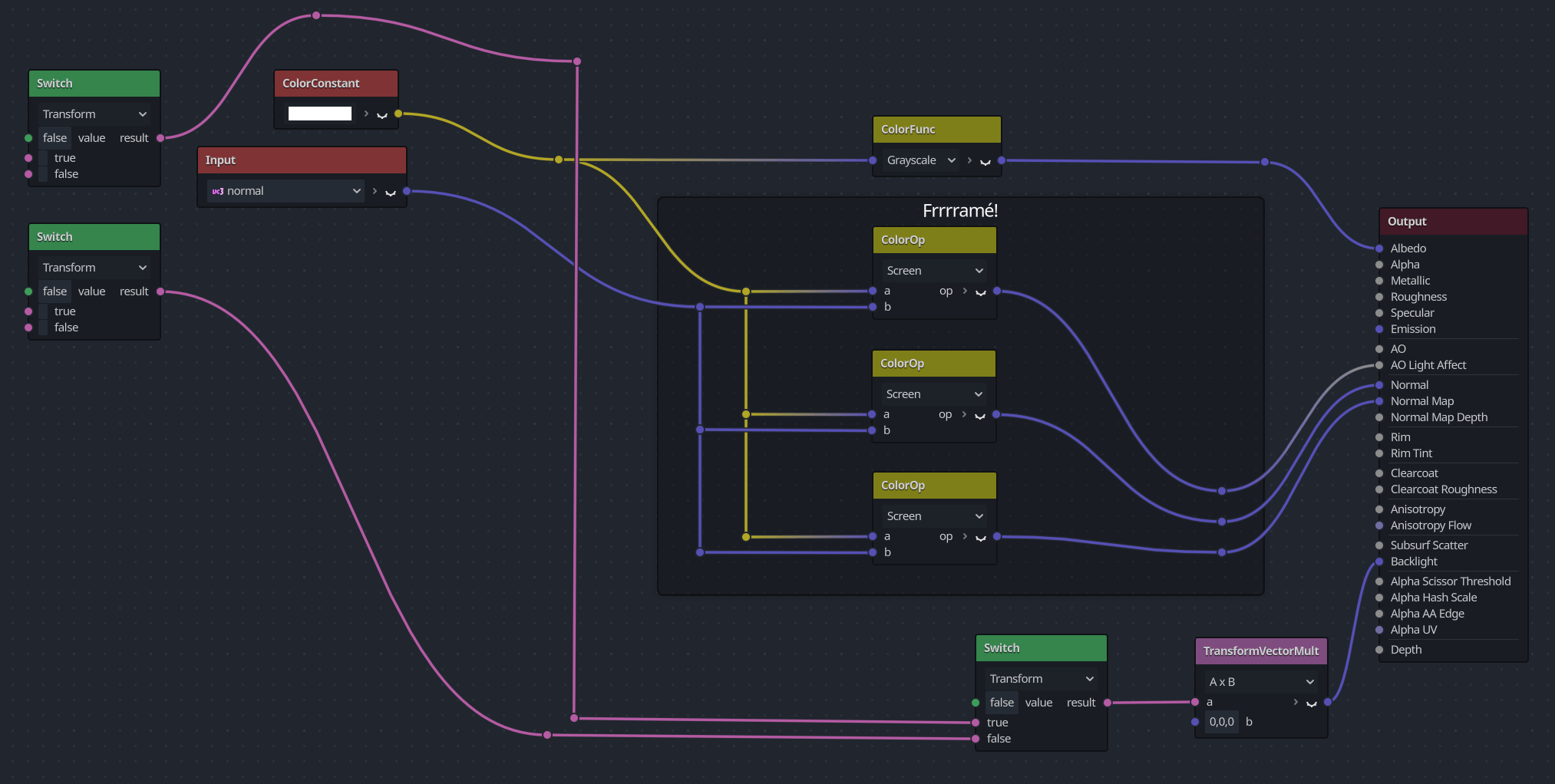
Task: Toggle preview eye on topmost ColorOp node
Action: click(981, 292)
